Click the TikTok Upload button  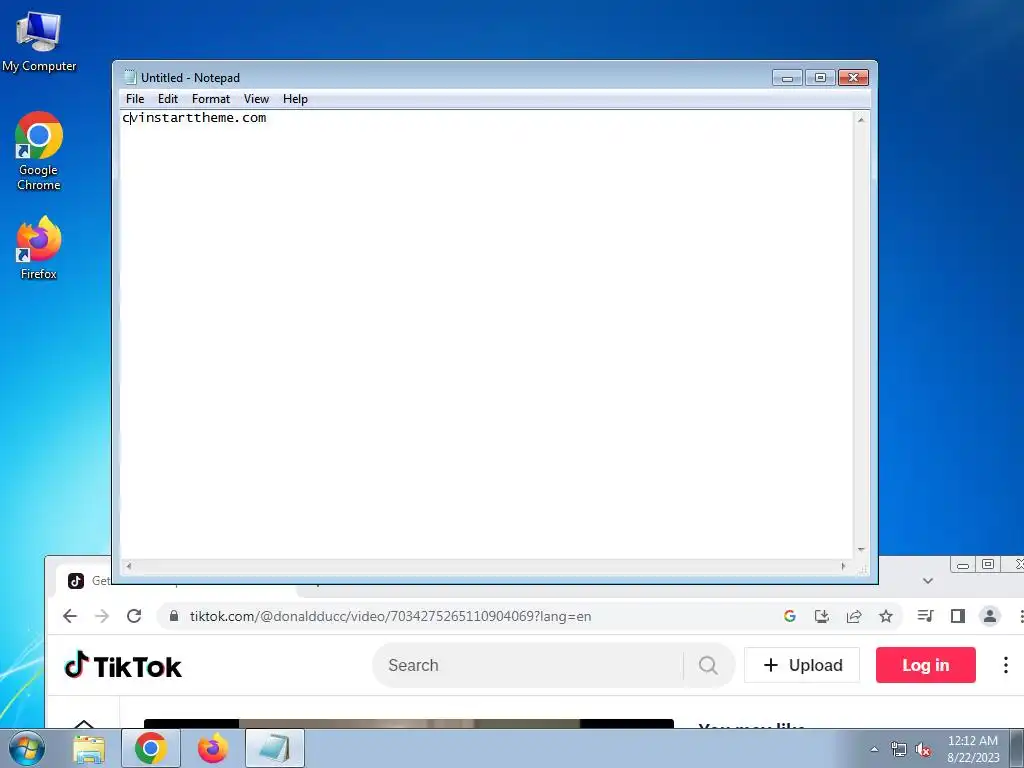click(802, 665)
